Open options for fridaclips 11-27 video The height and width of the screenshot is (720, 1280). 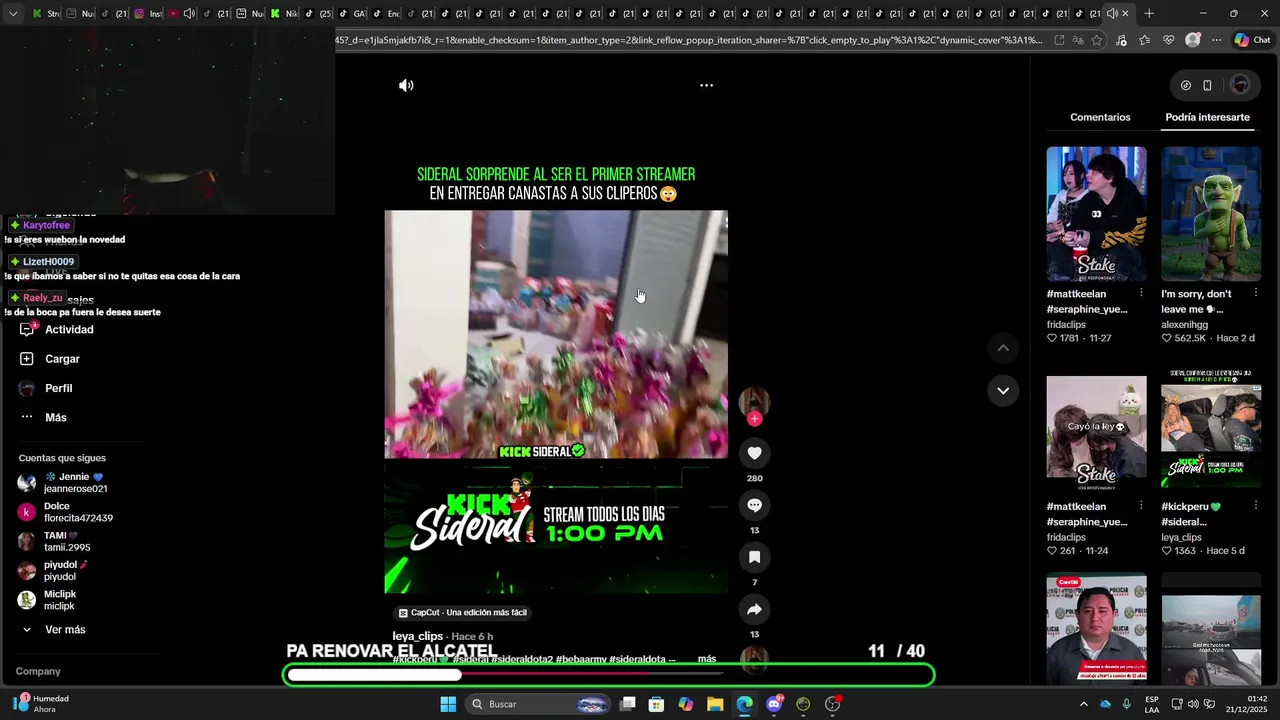coord(1141,293)
